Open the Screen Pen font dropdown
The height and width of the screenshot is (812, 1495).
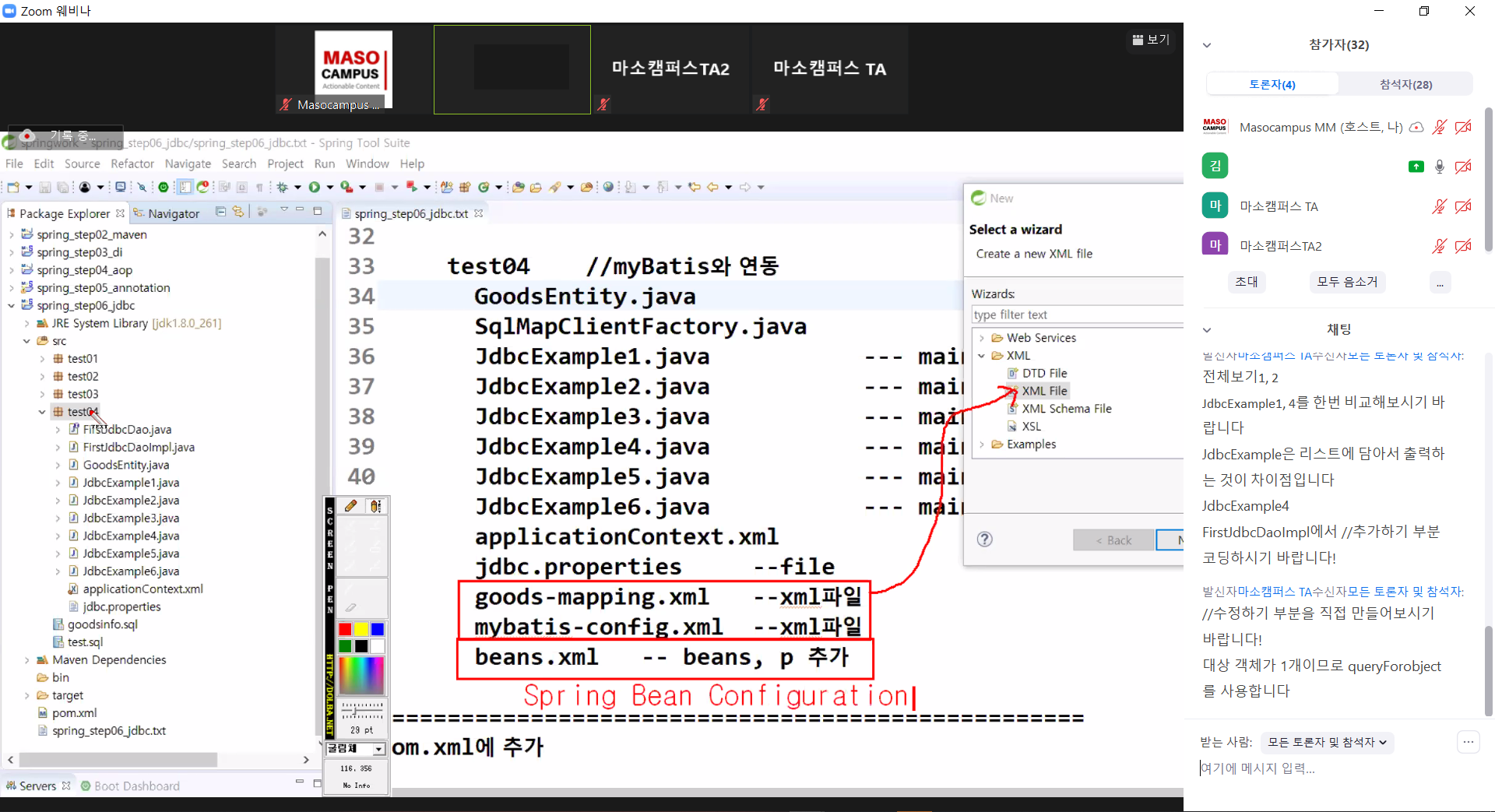click(x=378, y=749)
